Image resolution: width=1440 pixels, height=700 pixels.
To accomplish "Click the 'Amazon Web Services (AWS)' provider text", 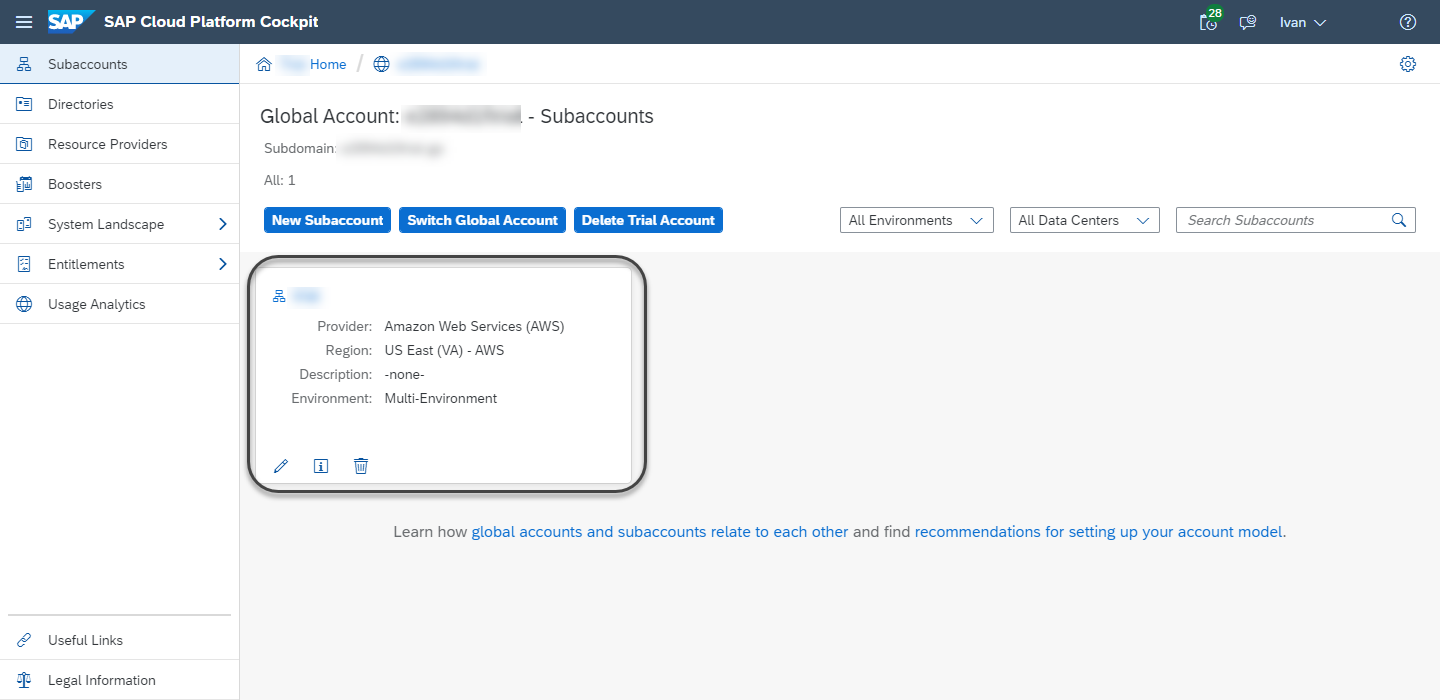I will 475,326.
